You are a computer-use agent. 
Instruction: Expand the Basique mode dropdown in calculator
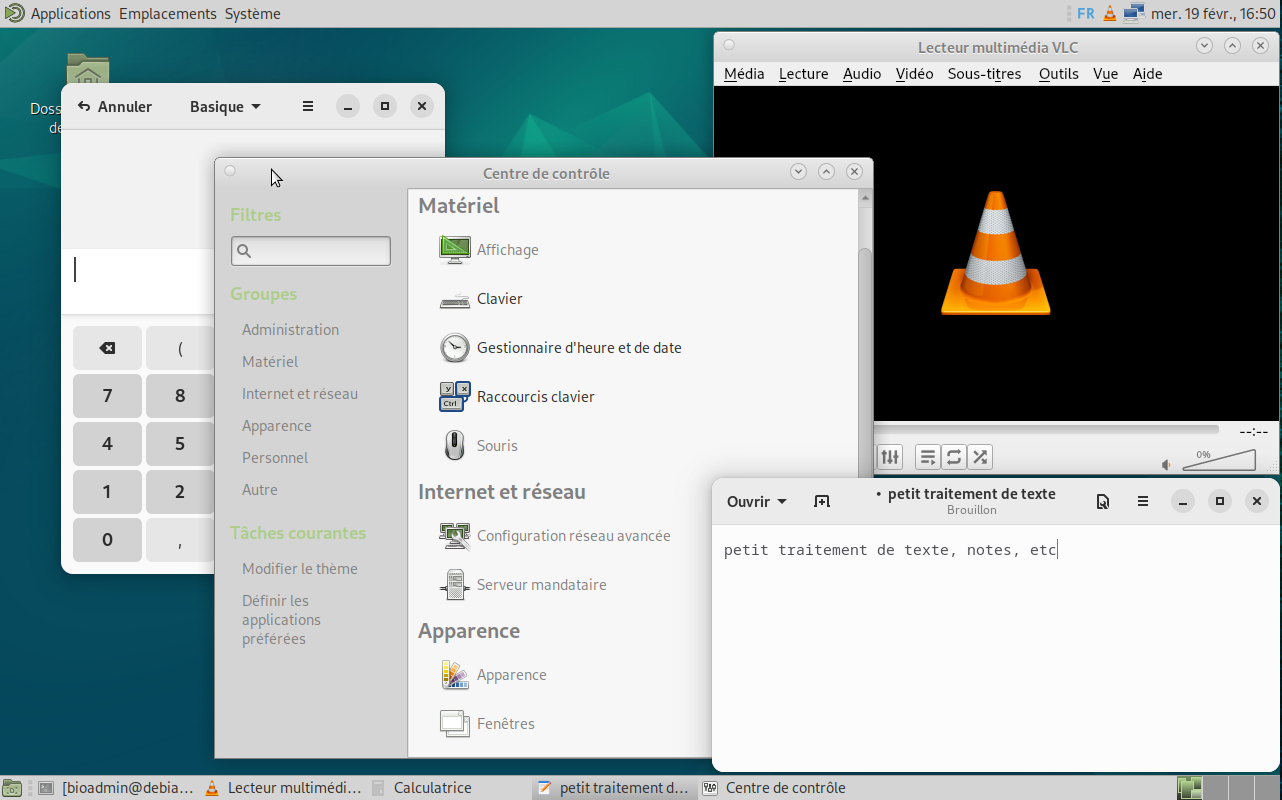coord(225,107)
